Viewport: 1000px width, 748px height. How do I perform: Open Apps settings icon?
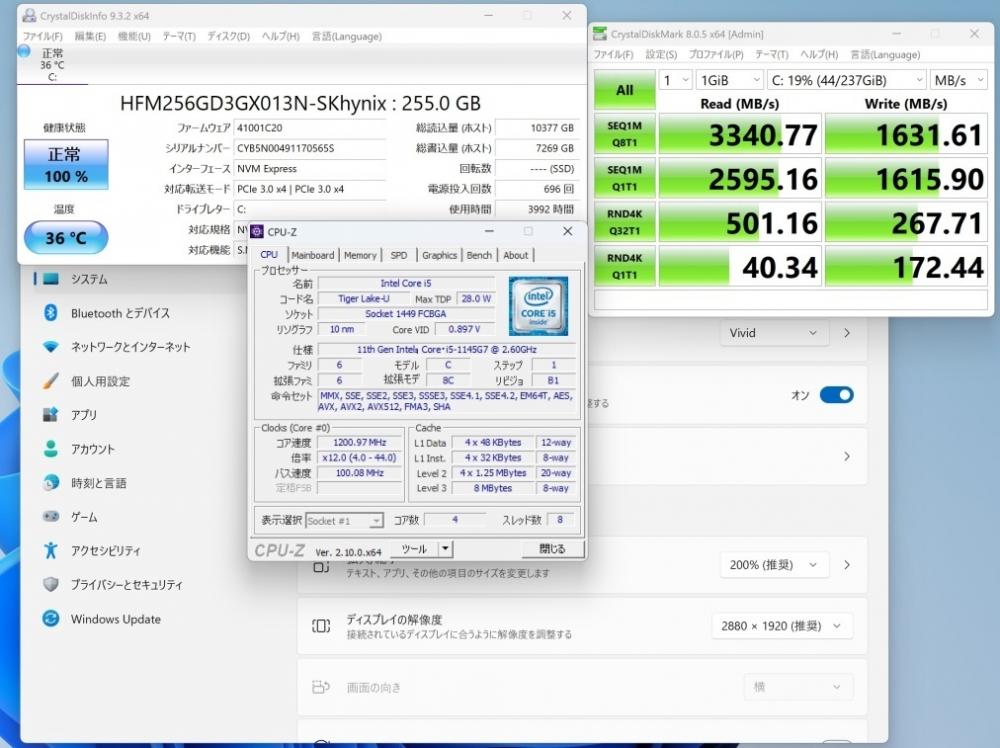point(50,414)
